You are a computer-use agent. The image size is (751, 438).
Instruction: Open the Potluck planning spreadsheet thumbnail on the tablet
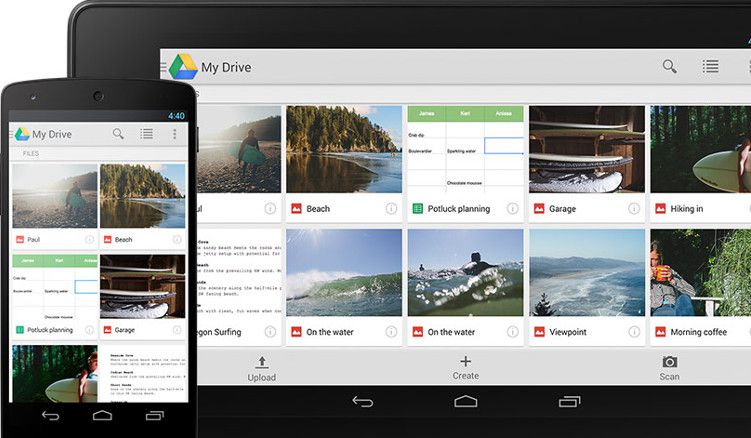[x=466, y=149]
